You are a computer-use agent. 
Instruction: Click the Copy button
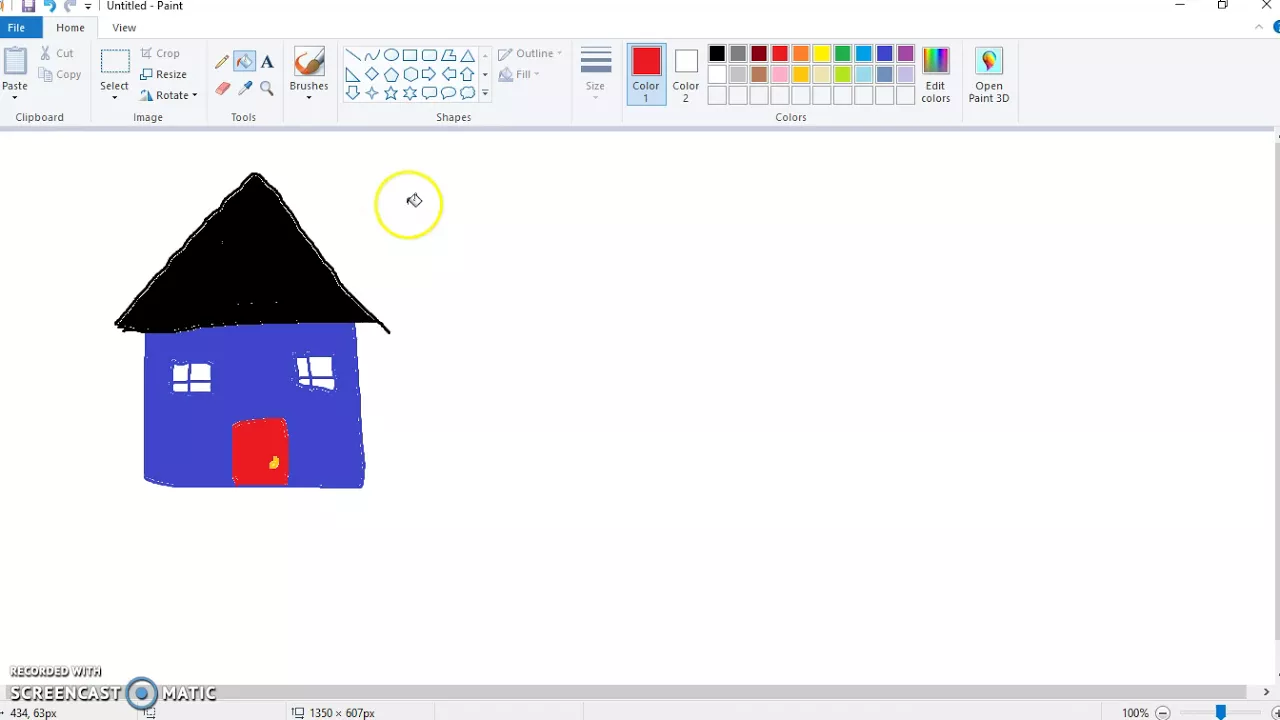60,75
